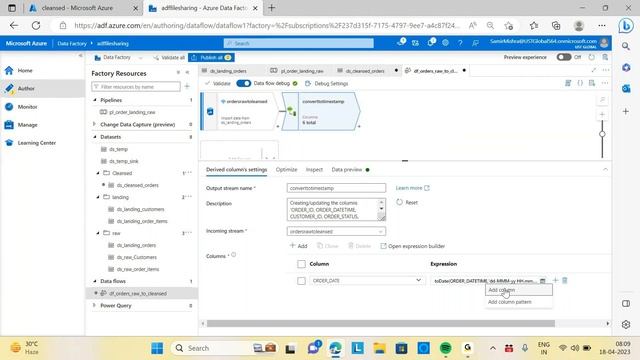Image resolution: width=640 pixels, height=360 pixels.
Task: Collapse the settings panel chevron
Action: point(605,169)
